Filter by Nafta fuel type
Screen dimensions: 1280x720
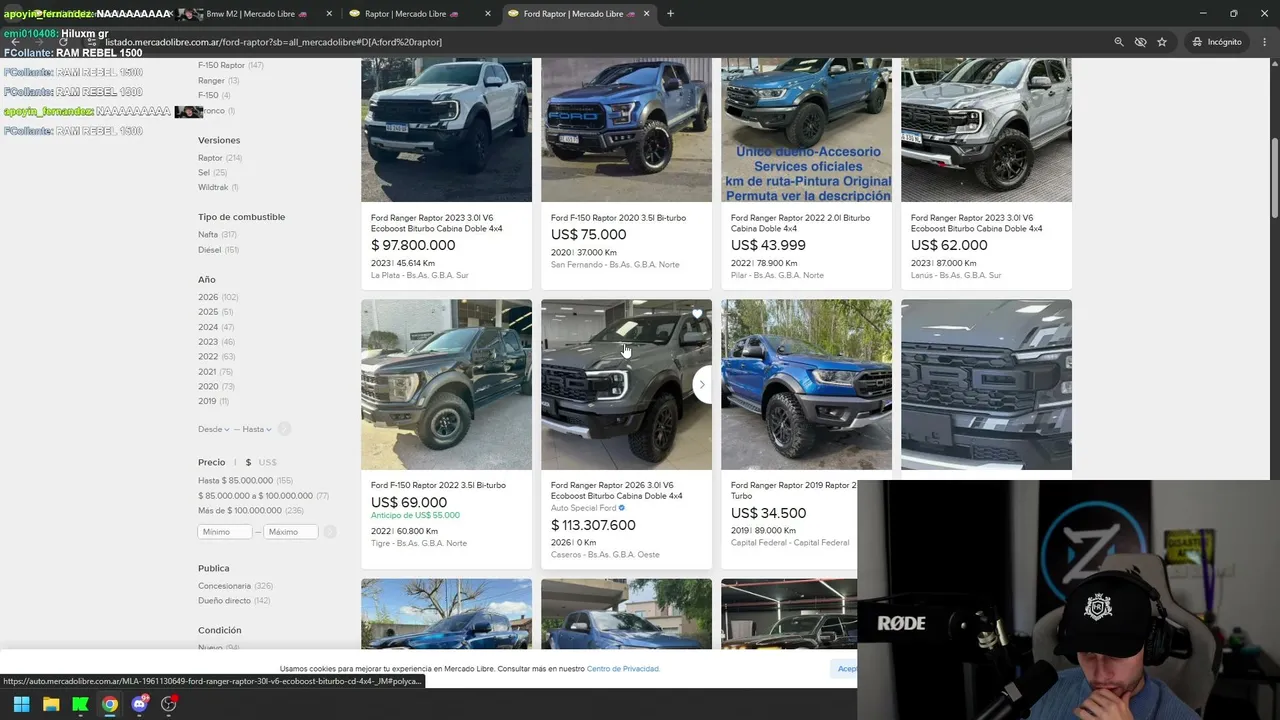[x=208, y=235]
